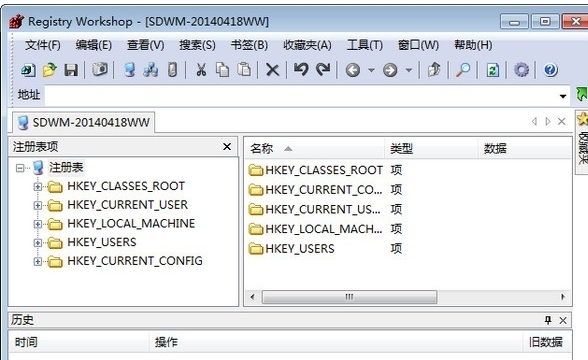
Task: Go up one level icon
Action: coord(434,70)
